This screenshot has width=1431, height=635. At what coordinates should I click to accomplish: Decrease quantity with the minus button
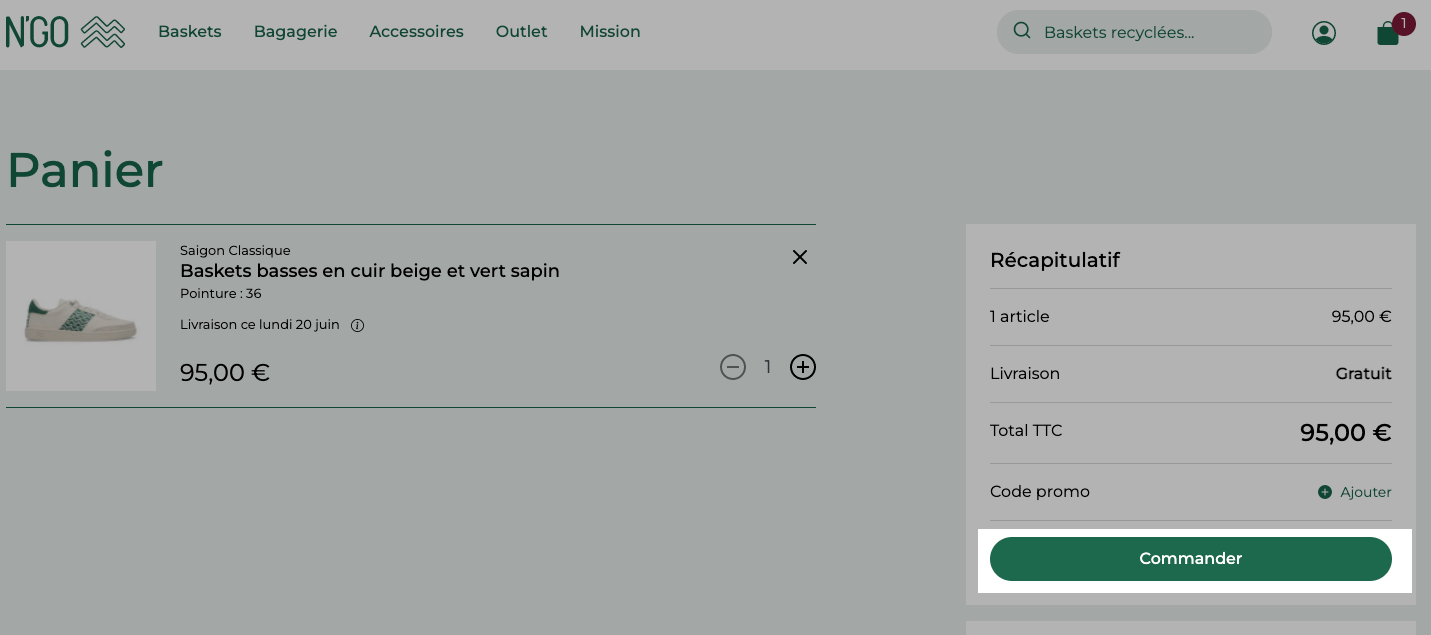[x=733, y=367]
